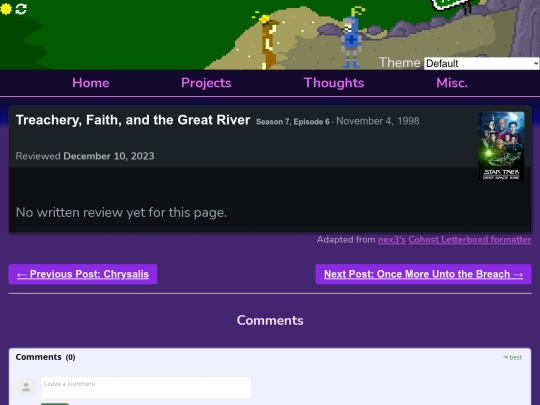Open the Projects menu item
The width and height of the screenshot is (540, 405).
click(206, 83)
